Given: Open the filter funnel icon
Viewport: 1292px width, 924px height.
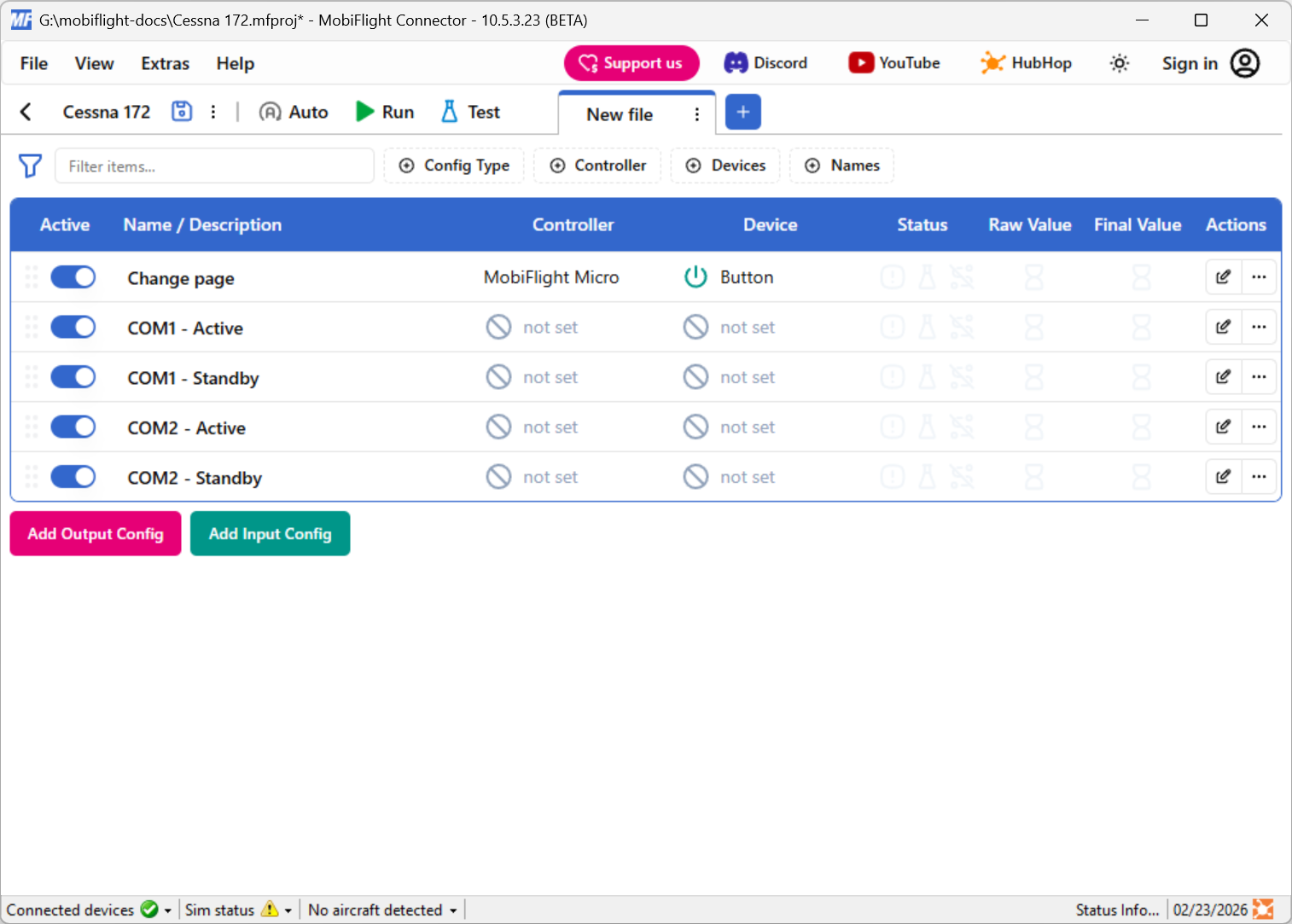Looking at the screenshot, I should click(x=30, y=166).
